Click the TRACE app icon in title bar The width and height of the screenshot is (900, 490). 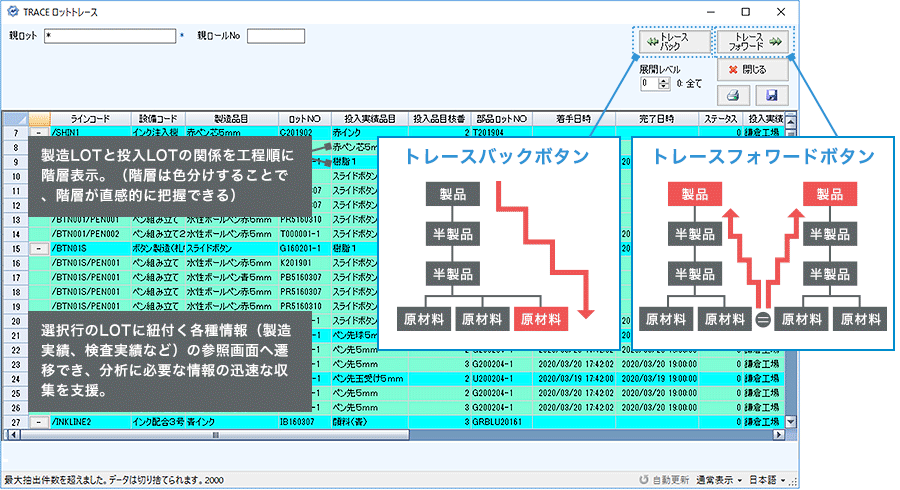coord(12,11)
